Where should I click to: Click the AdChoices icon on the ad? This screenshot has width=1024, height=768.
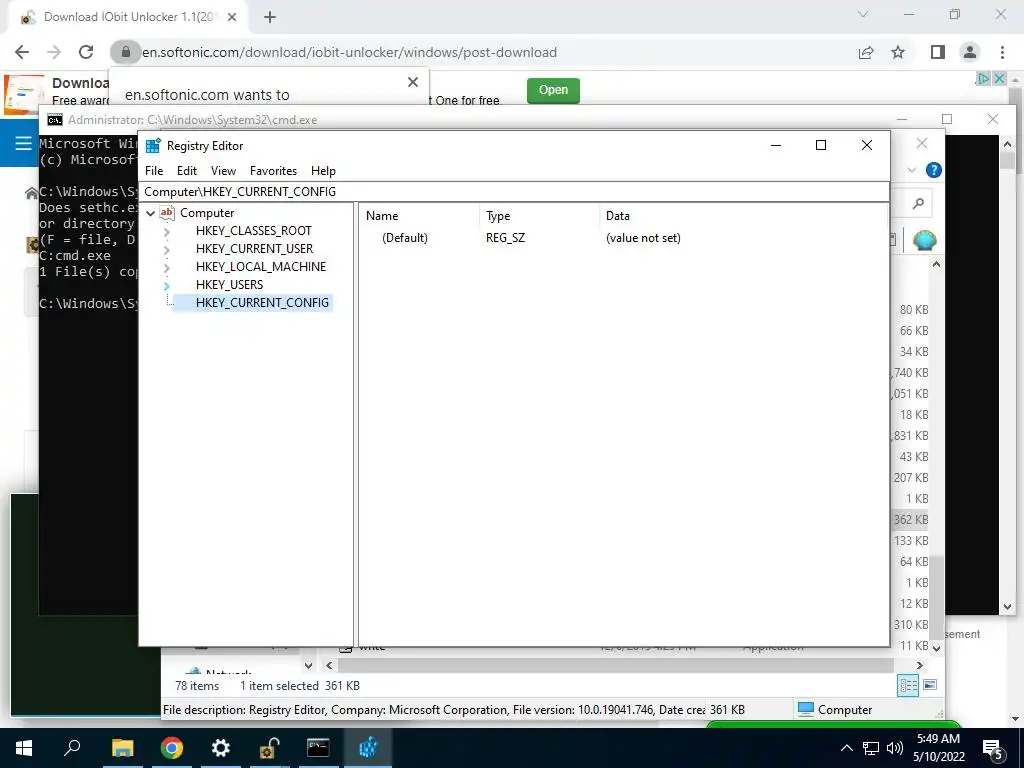983,78
